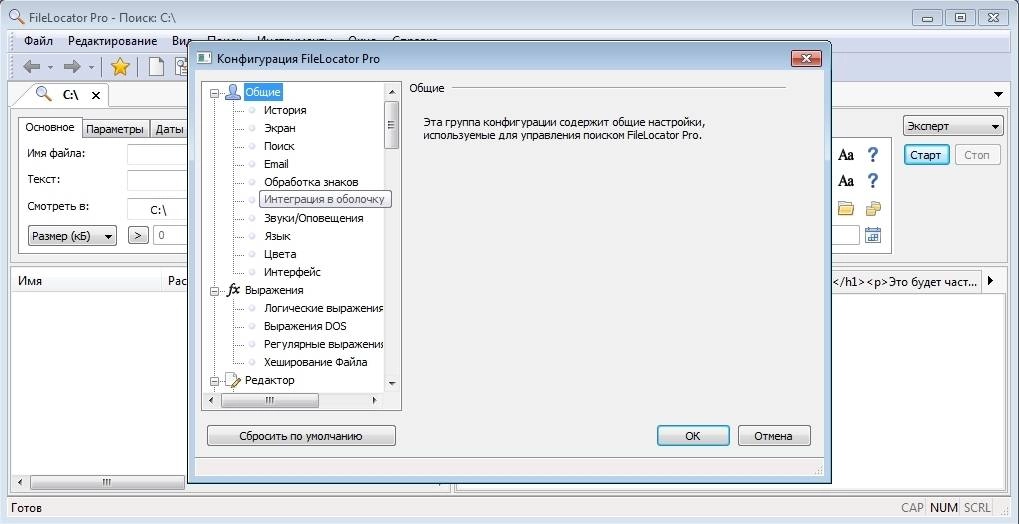Select Хеширование Файла tree item
This screenshot has height=524, width=1019.
pyautogui.click(x=315, y=362)
